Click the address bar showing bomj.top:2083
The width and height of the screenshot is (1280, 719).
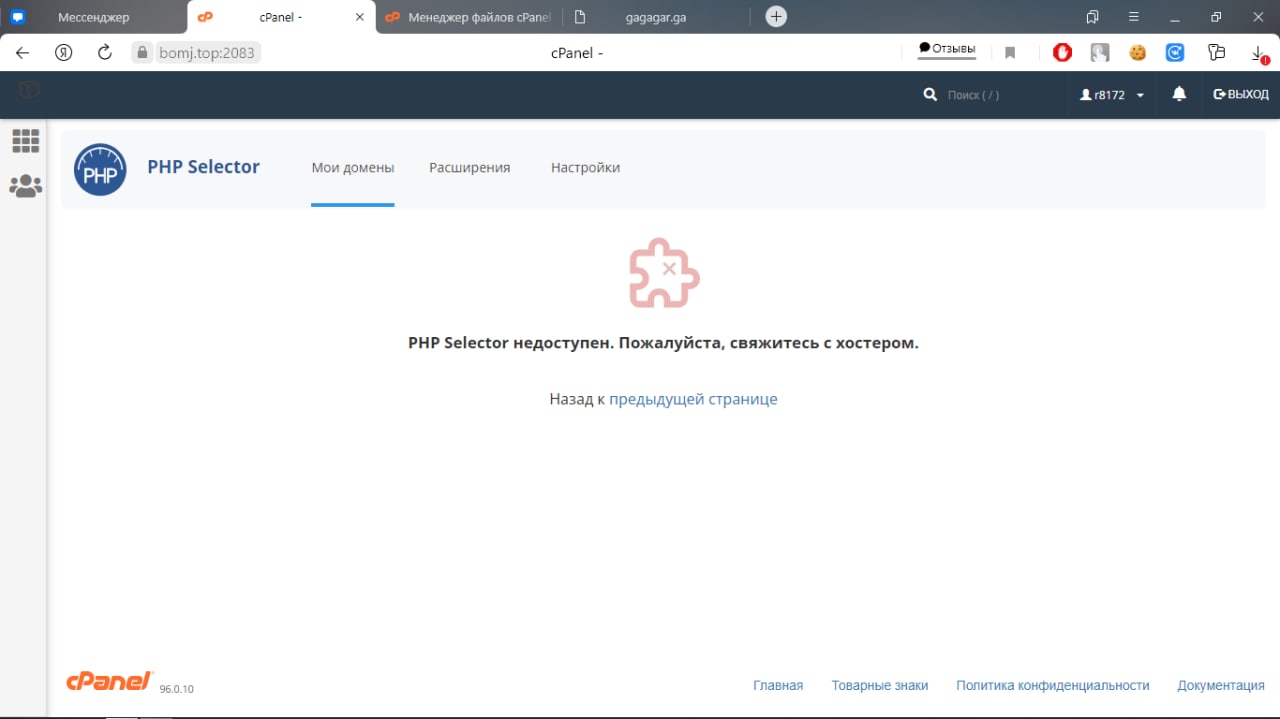pyautogui.click(x=207, y=53)
